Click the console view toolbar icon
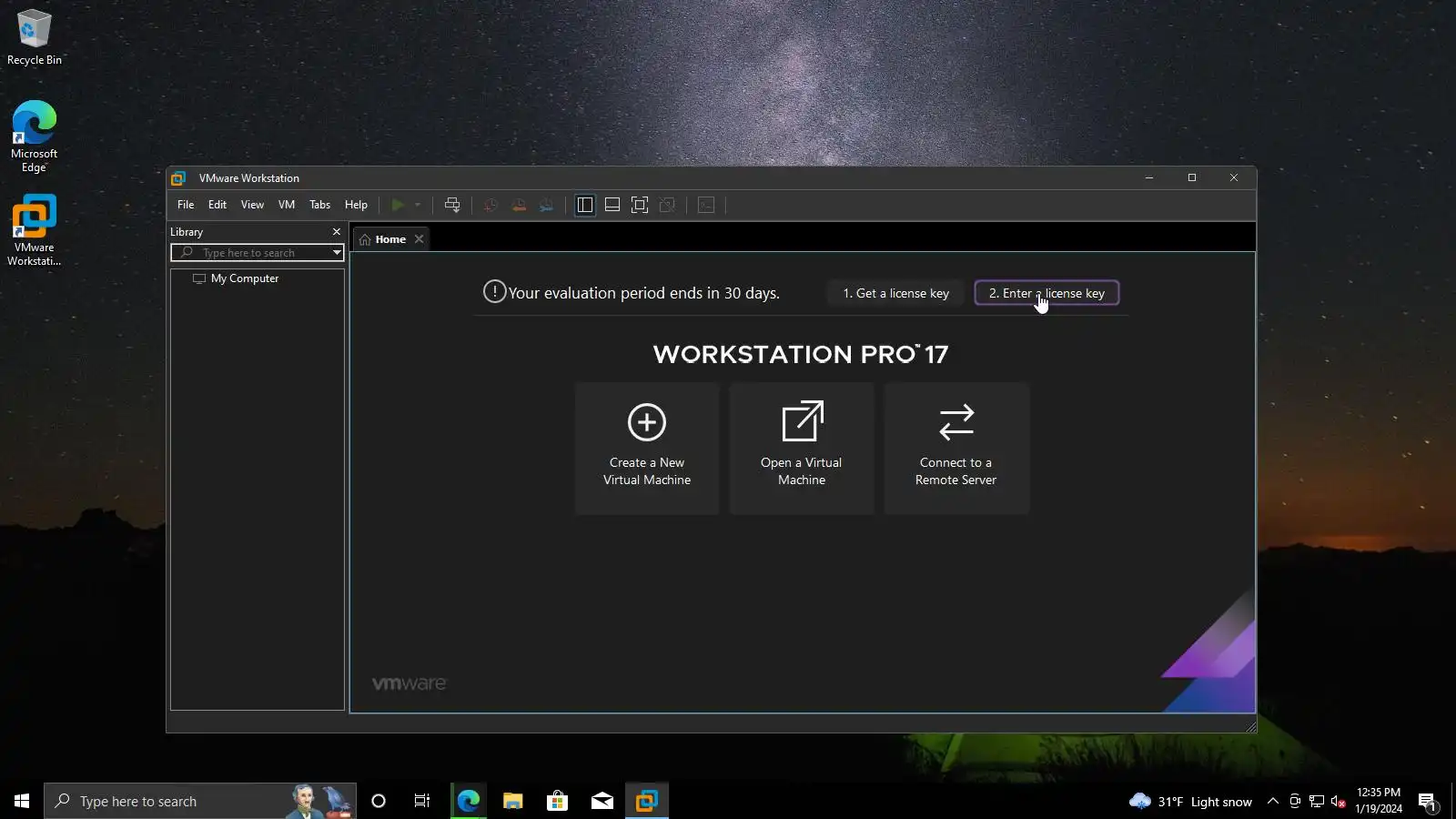 706,205
